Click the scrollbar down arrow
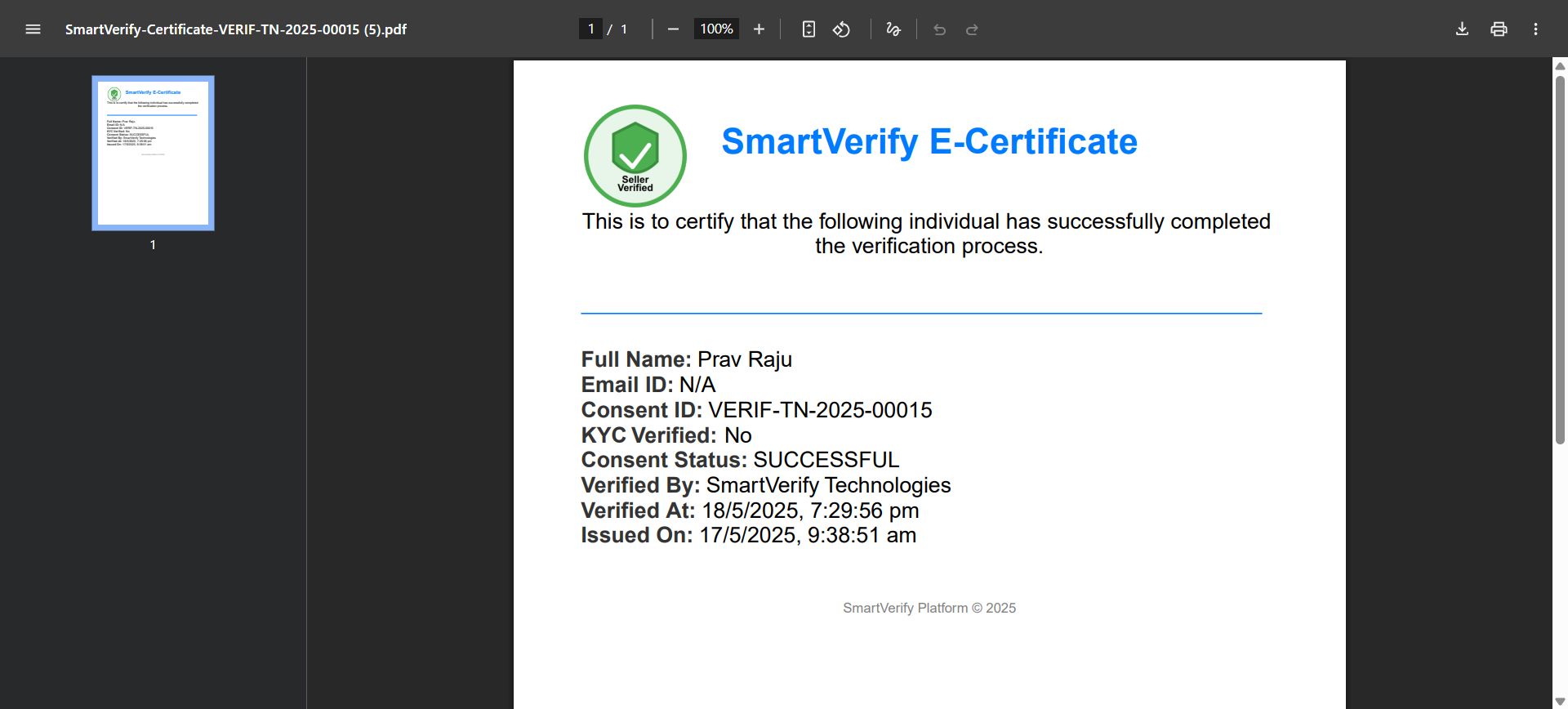This screenshot has width=1568, height=709. pyautogui.click(x=1560, y=702)
